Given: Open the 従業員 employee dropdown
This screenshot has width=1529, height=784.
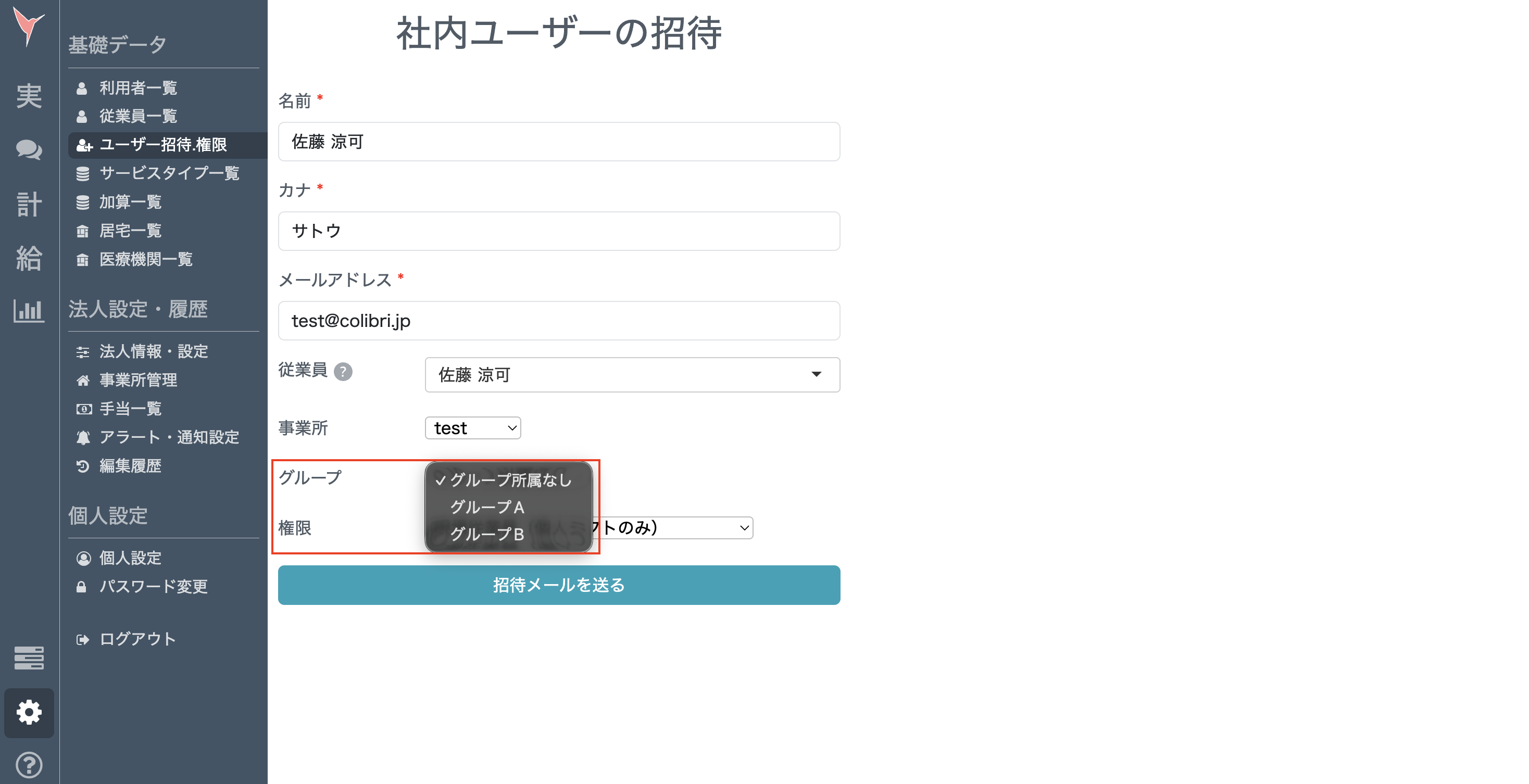Looking at the screenshot, I should pyautogui.click(x=632, y=374).
